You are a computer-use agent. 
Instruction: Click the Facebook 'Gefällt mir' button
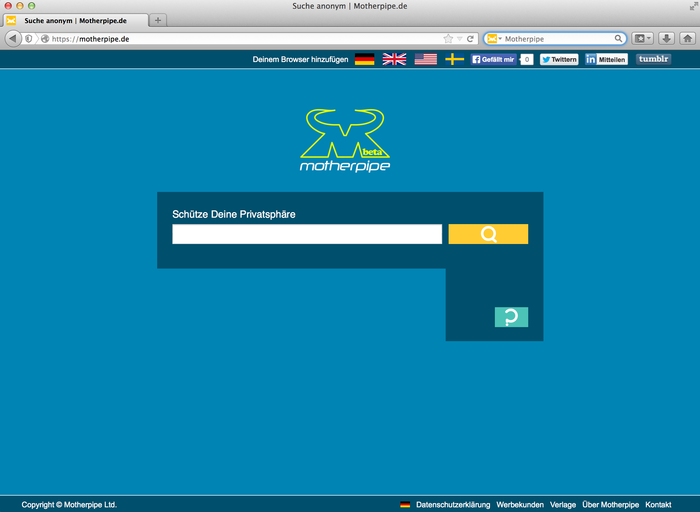tap(493, 59)
